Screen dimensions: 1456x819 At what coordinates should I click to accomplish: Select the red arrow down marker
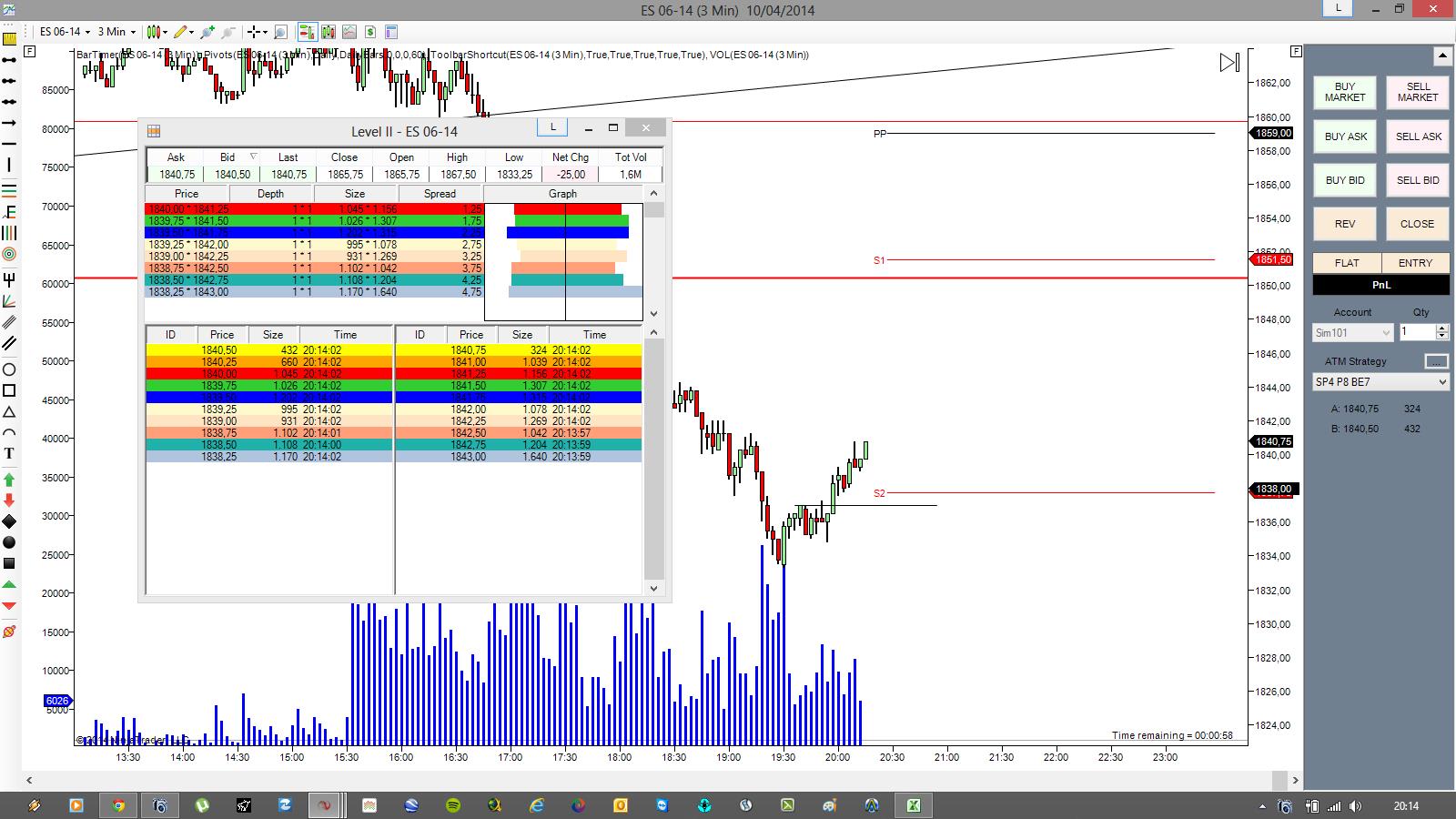pyautogui.click(x=9, y=500)
